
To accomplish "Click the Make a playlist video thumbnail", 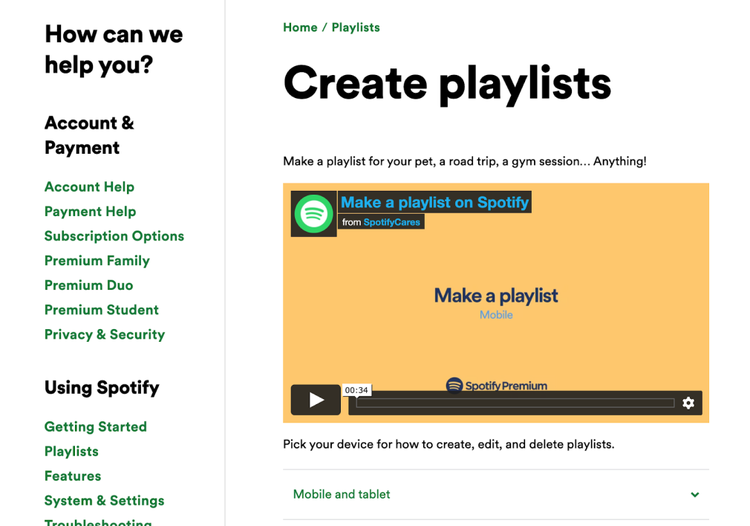I will click(496, 303).
